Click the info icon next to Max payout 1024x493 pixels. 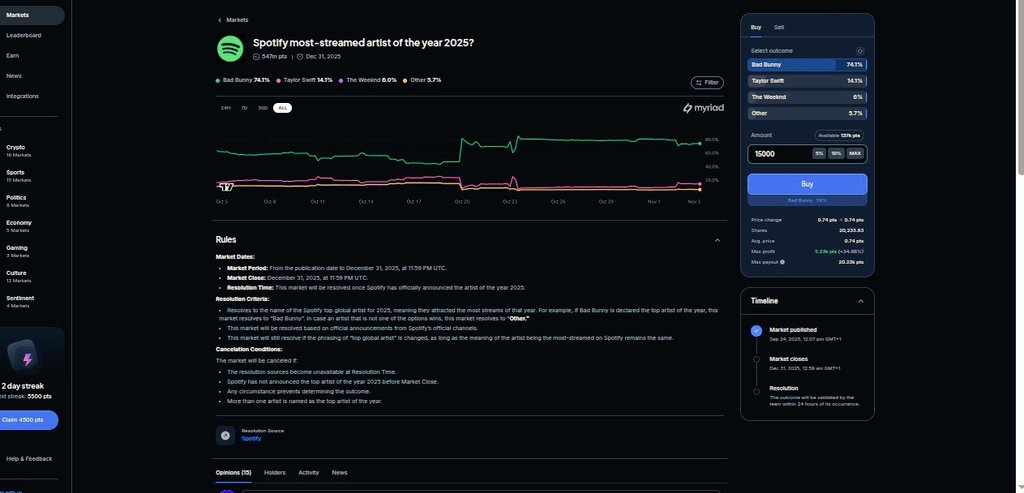pyautogui.click(x=782, y=262)
